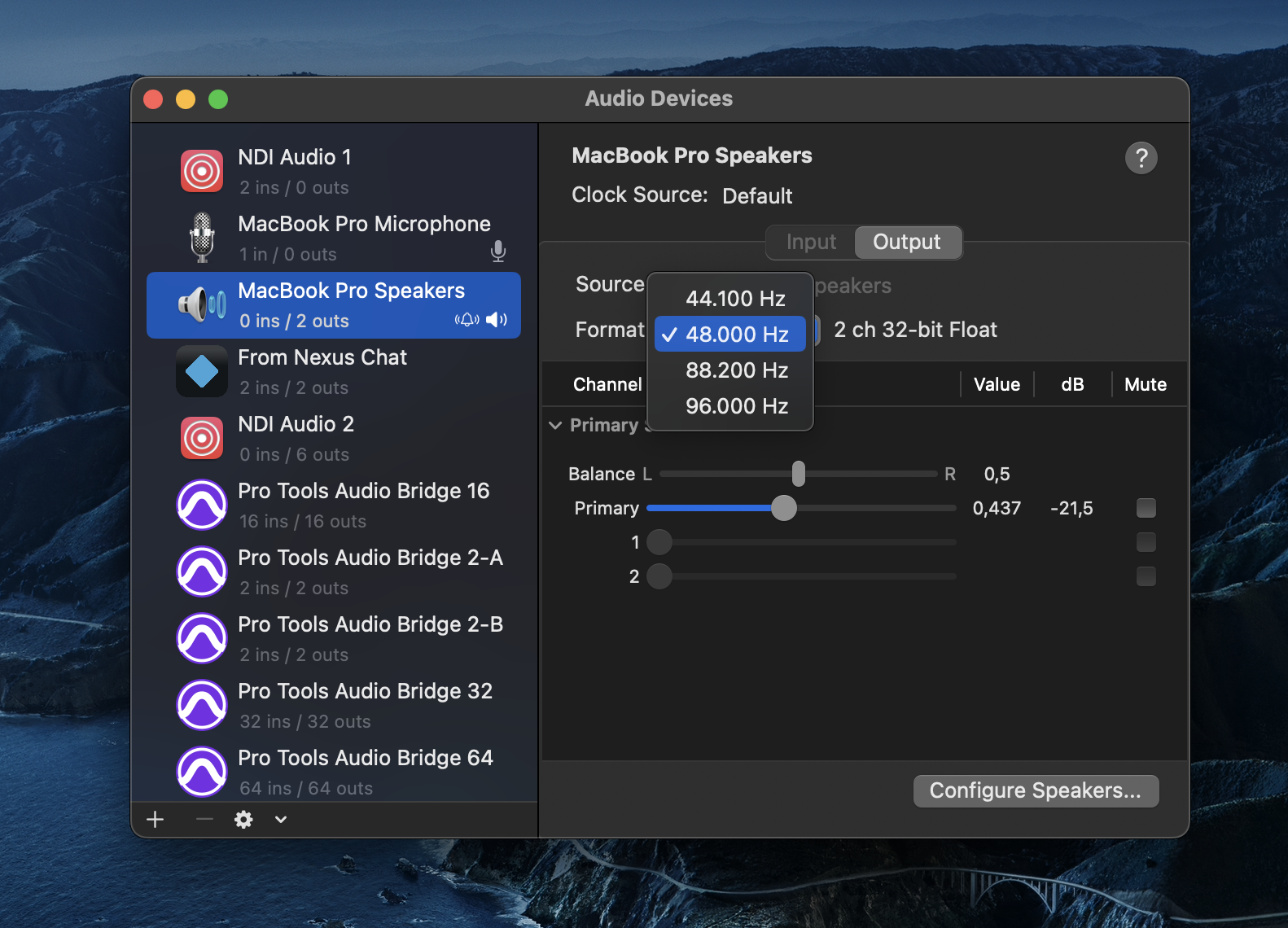The height and width of the screenshot is (928, 1288).
Task: Select the Pro Tools Audio Bridge 64 icon
Action: [202, 773]
